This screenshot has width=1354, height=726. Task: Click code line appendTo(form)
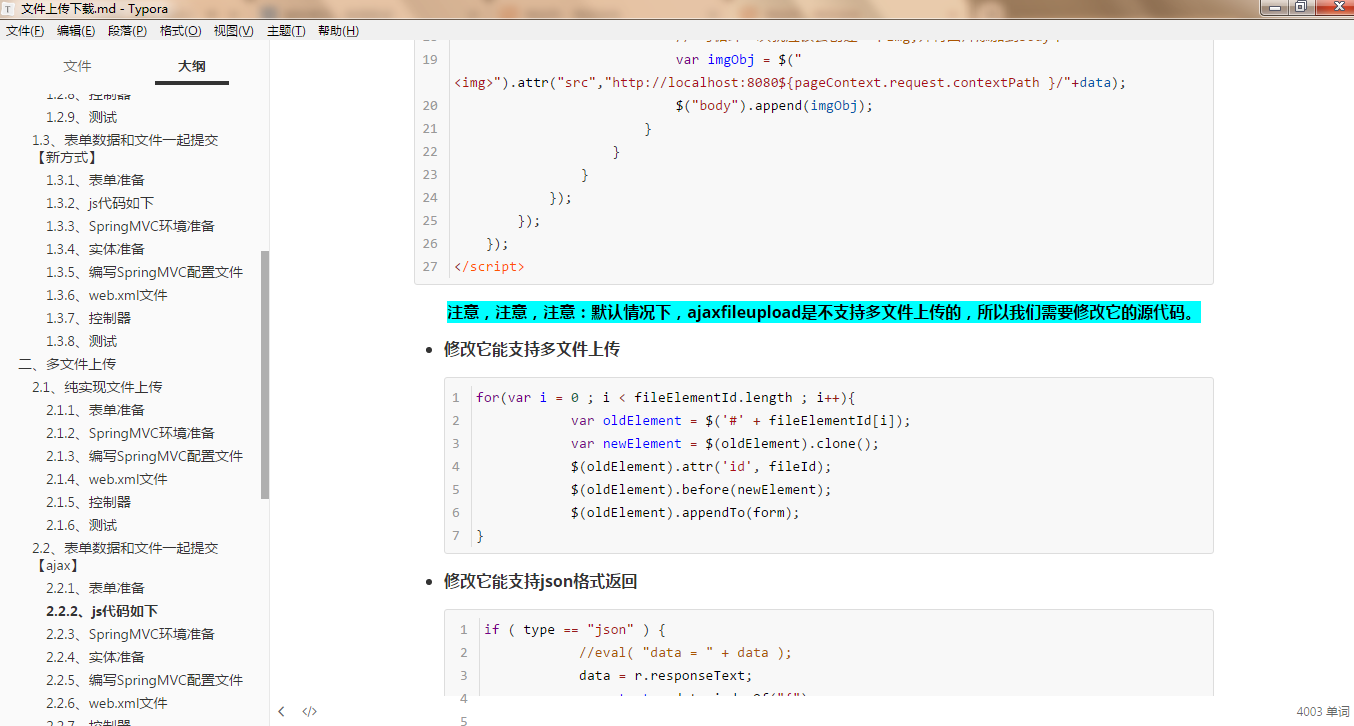pyautogui.click(x=686, y=512)
